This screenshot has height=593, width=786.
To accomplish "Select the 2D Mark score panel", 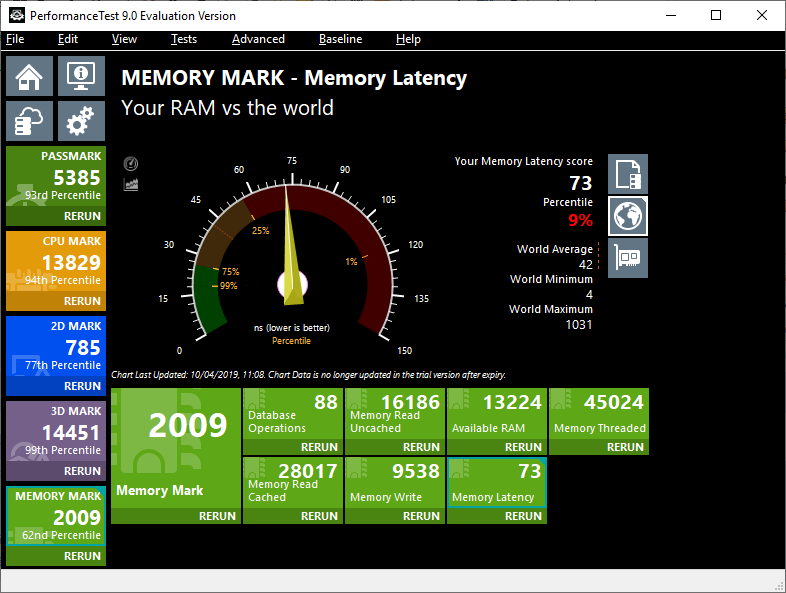I will [x=56, y=348].
